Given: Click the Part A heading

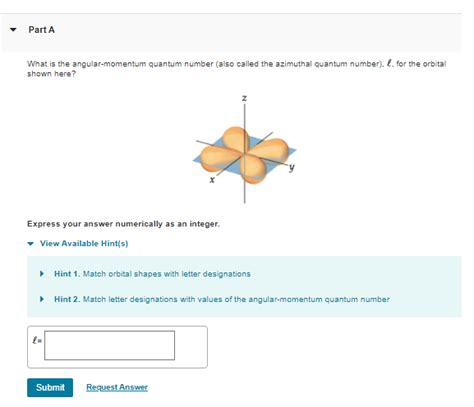Looking at the screenshot, I should [x=41, y=30].
